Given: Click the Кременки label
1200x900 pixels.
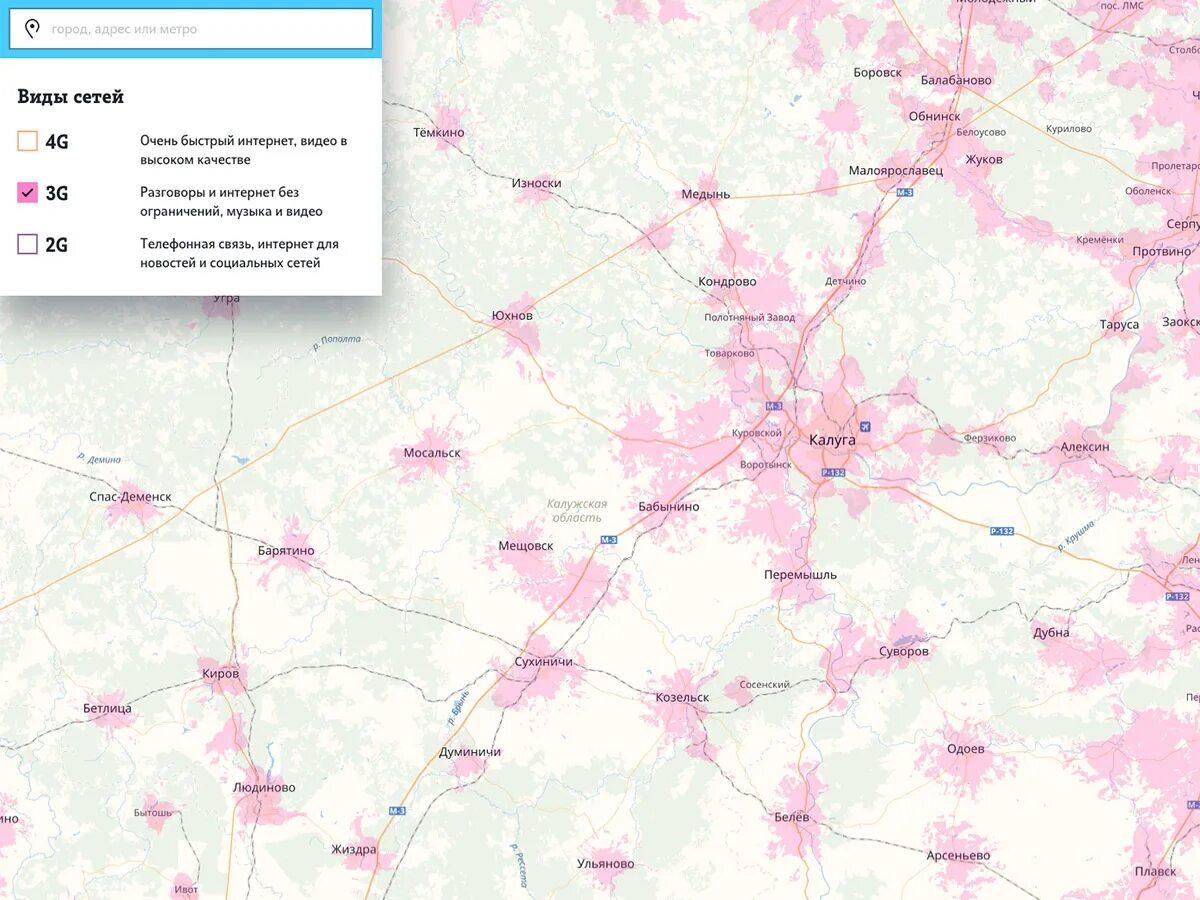Looking at the screenshot, I should (x=1100, y=240).
